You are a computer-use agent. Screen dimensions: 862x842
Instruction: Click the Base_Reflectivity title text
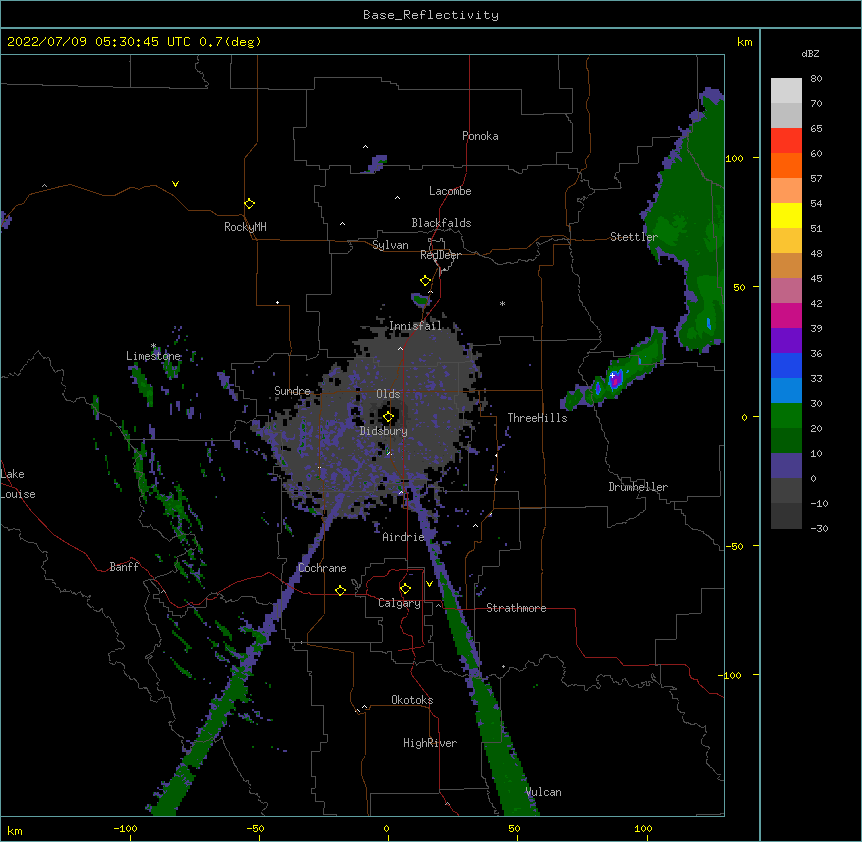(431, 15)
